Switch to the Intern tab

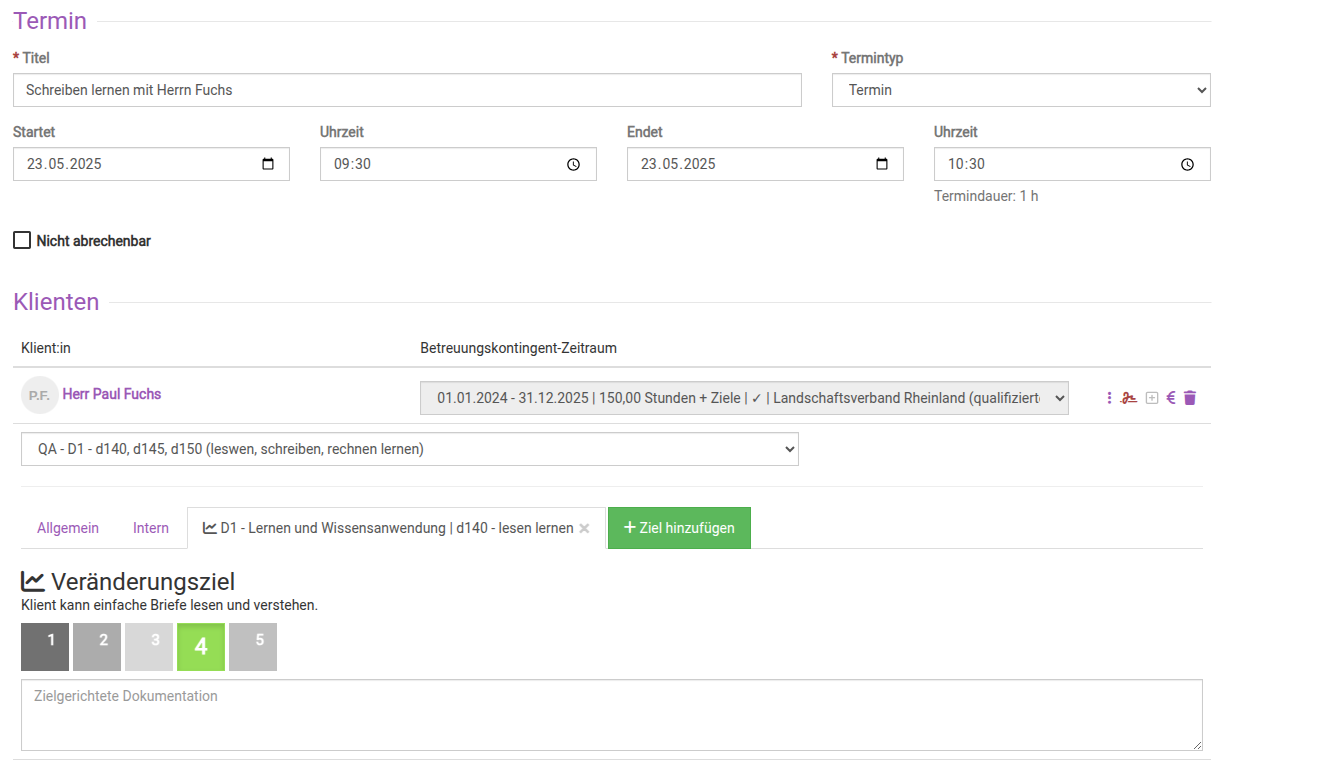point(151,528)
